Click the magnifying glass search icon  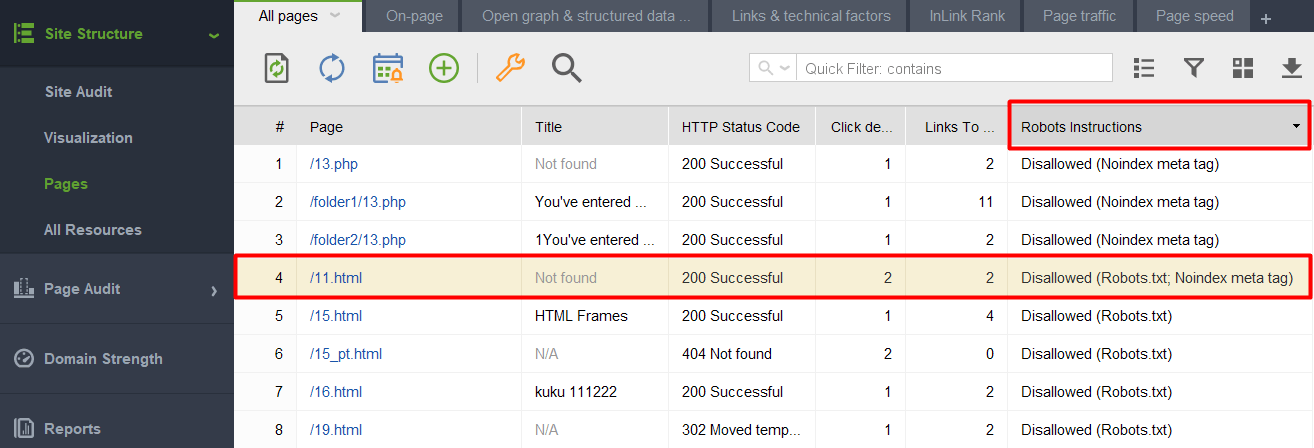point(566,68)
